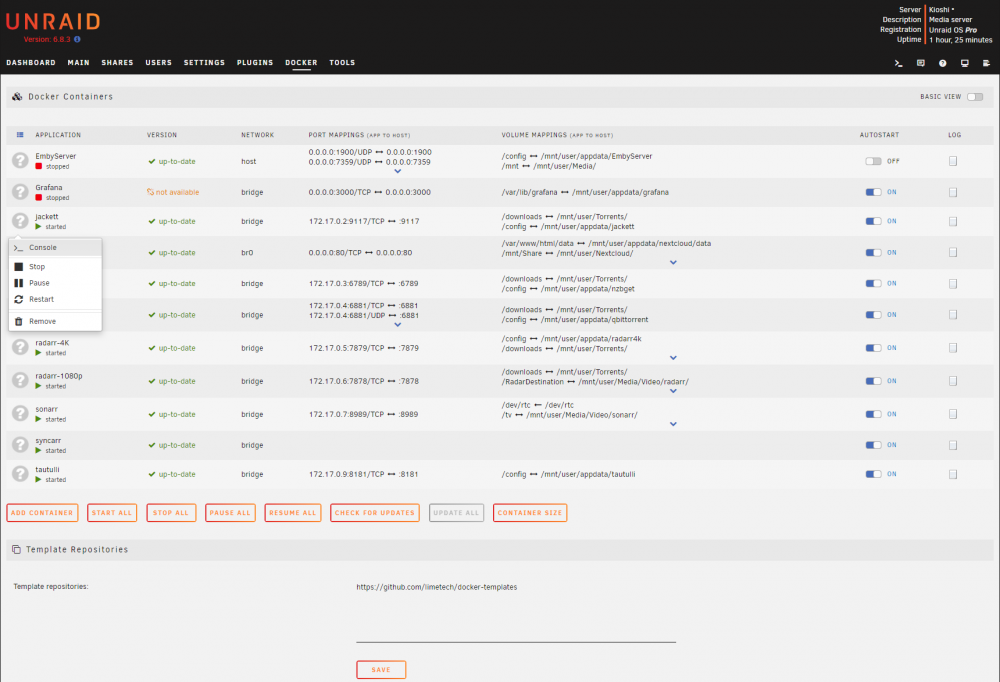The height and width of the screenshot is (682, 1000).
Task: Open the log icon for Grafana
Action: [953, 192]
